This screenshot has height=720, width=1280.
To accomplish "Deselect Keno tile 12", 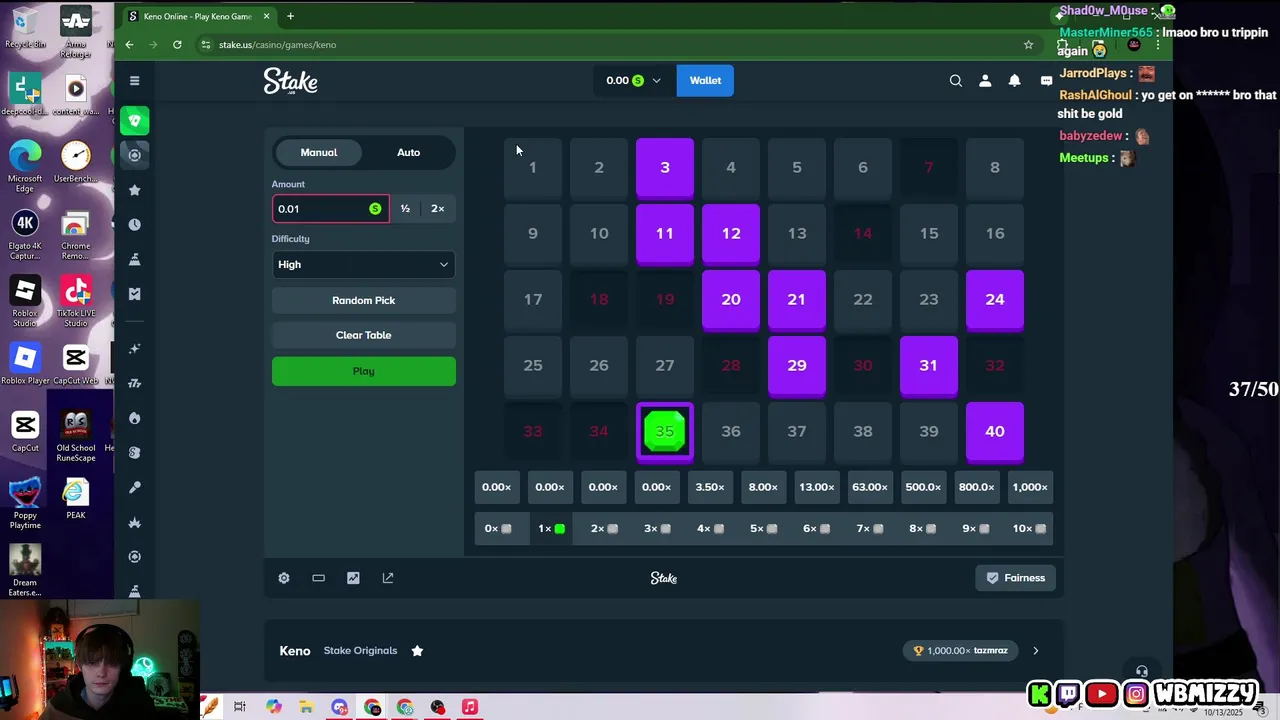I will coord(731,233).
